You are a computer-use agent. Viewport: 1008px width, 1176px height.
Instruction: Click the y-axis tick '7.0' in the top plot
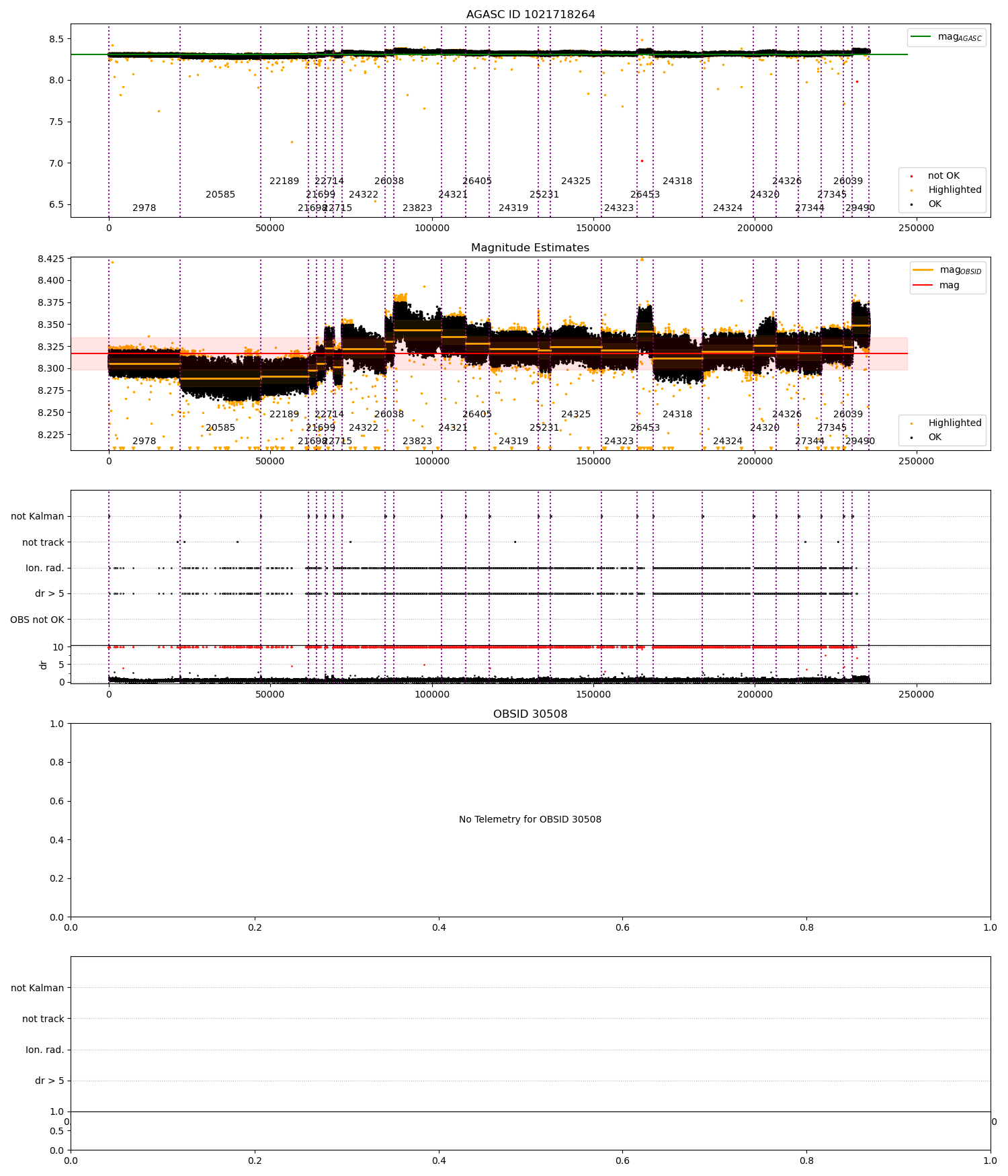pos(57,164)
